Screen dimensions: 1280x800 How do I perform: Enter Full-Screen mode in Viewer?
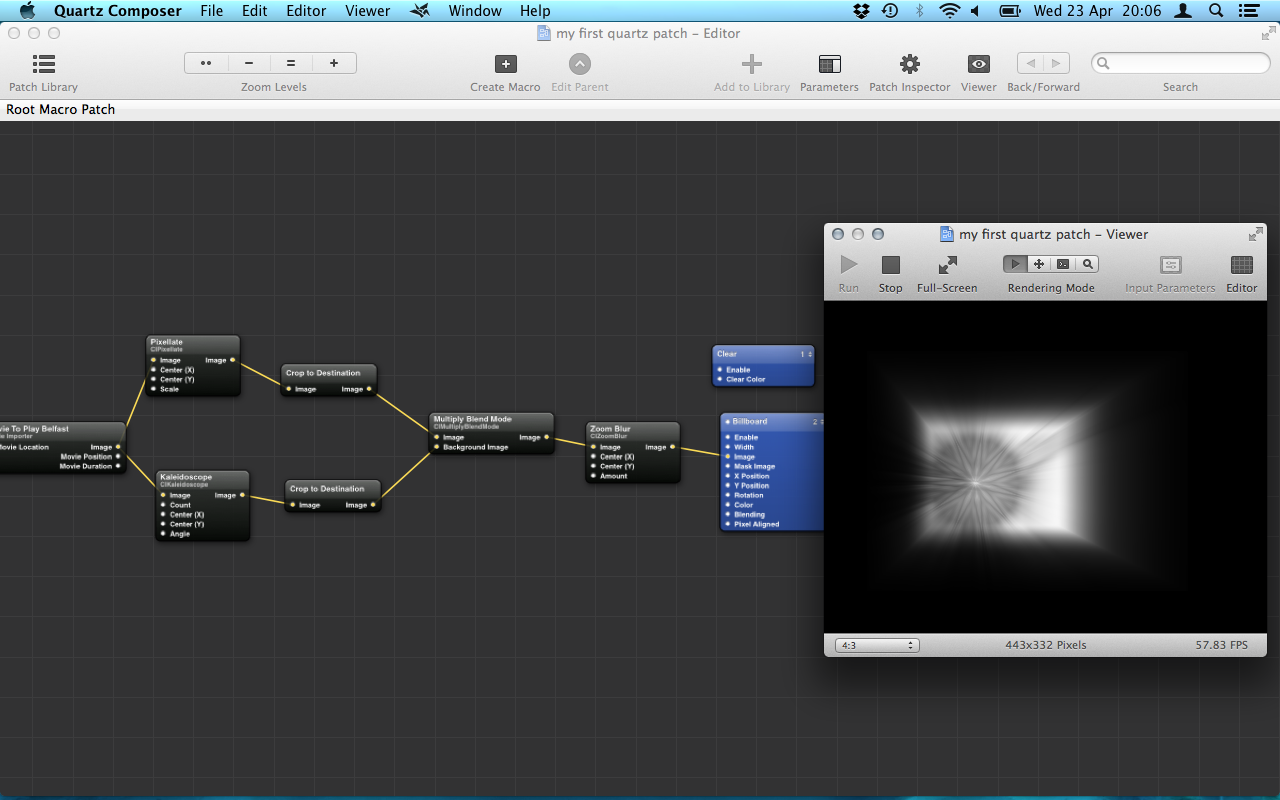tap(947, 265)
